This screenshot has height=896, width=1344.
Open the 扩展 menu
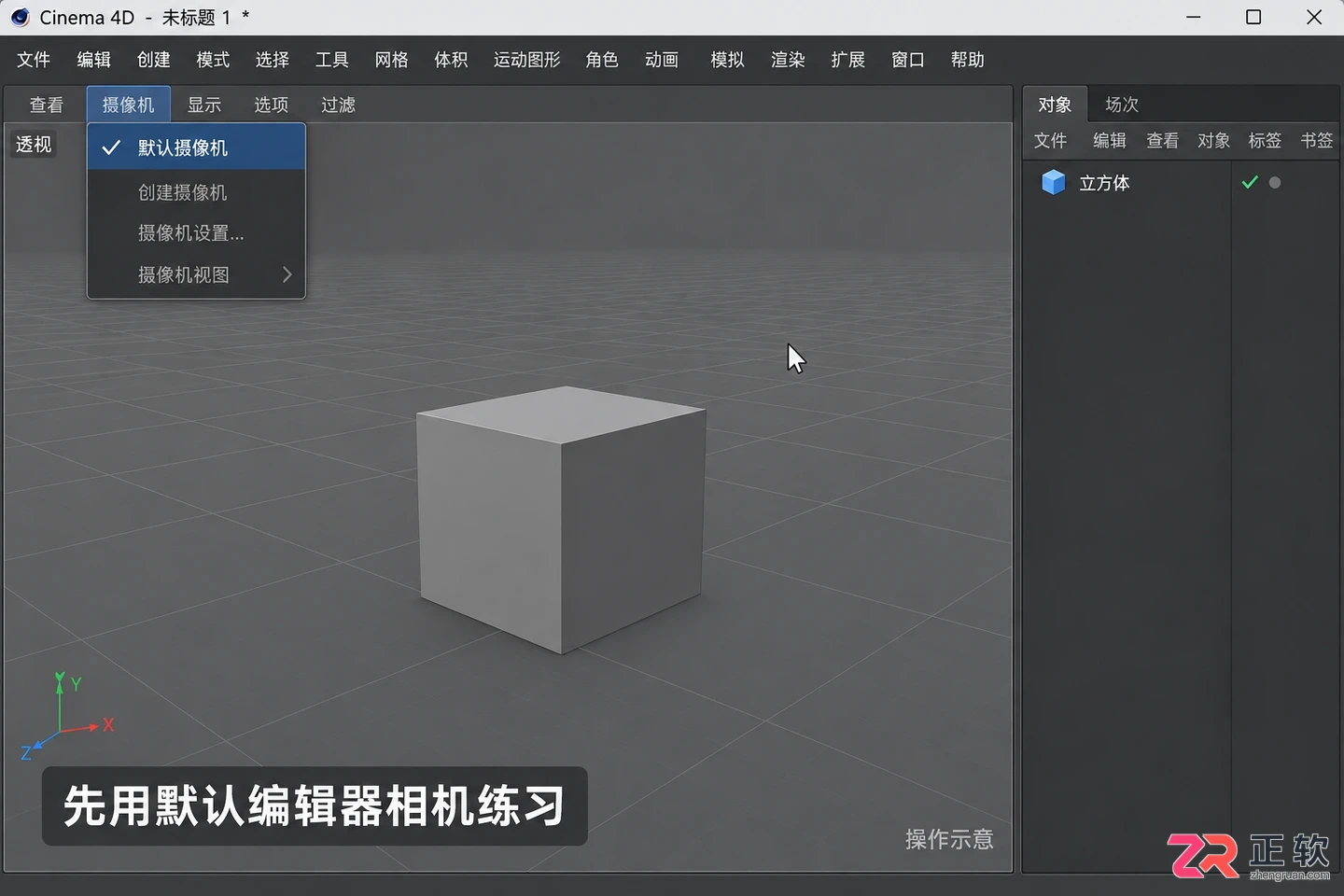847,60
